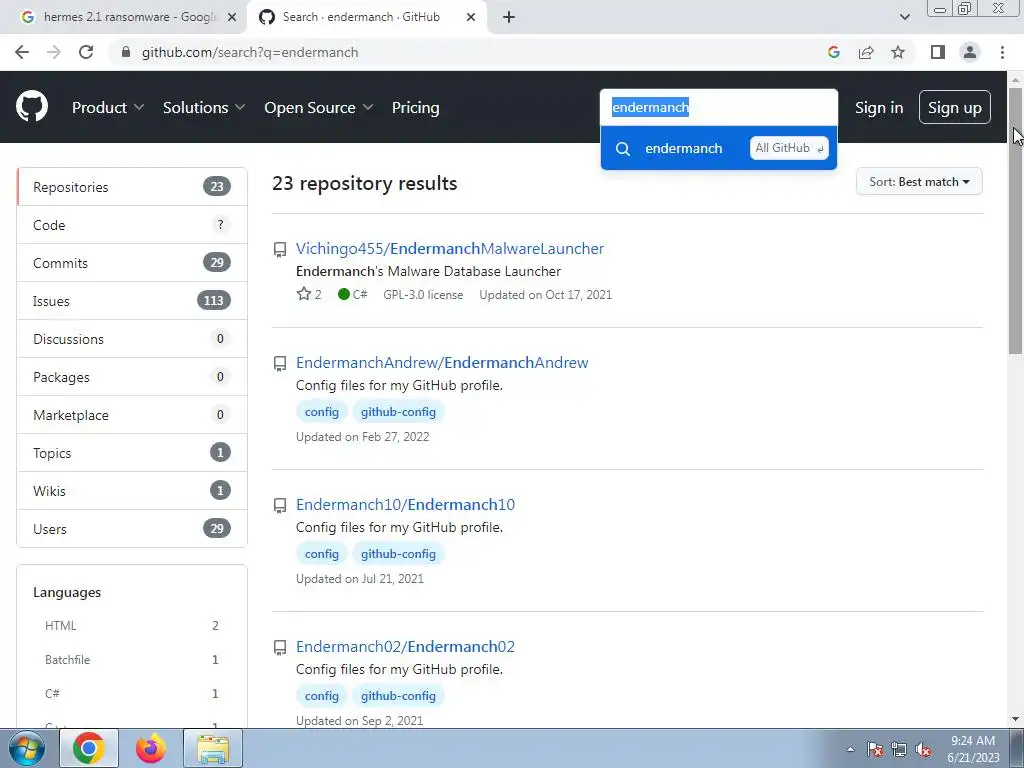The image size is (1024, 768).
Task: Click the Sign up button
Action: click(955, 107)
